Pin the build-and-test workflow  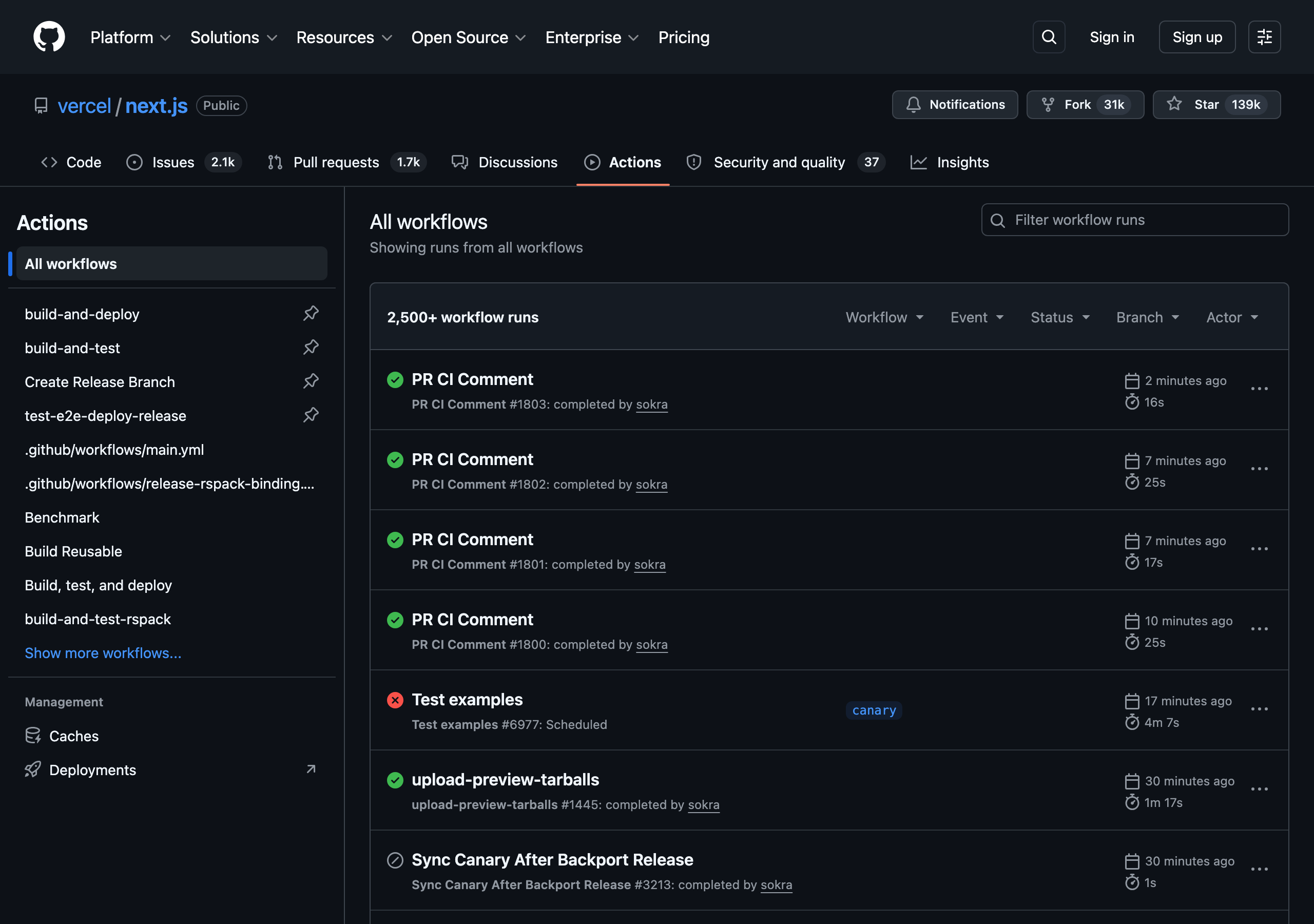coord(311,348)
